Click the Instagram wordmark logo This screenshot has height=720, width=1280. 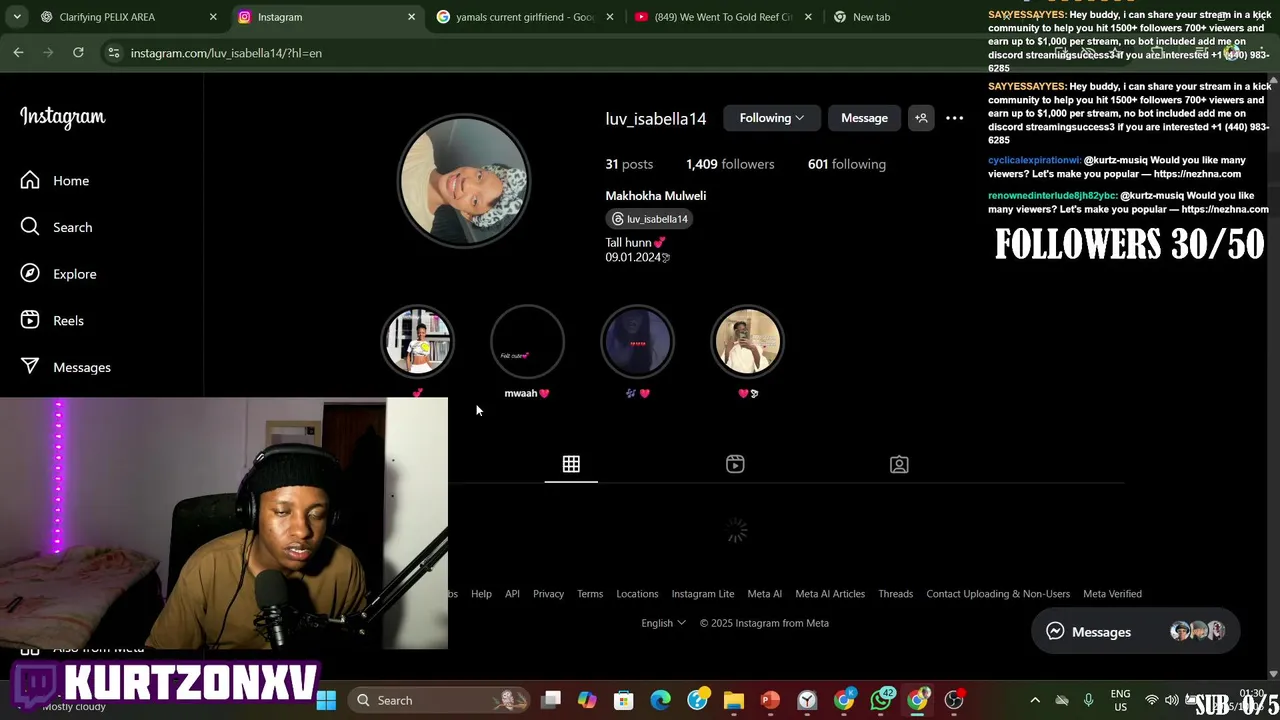click(62, 117)
